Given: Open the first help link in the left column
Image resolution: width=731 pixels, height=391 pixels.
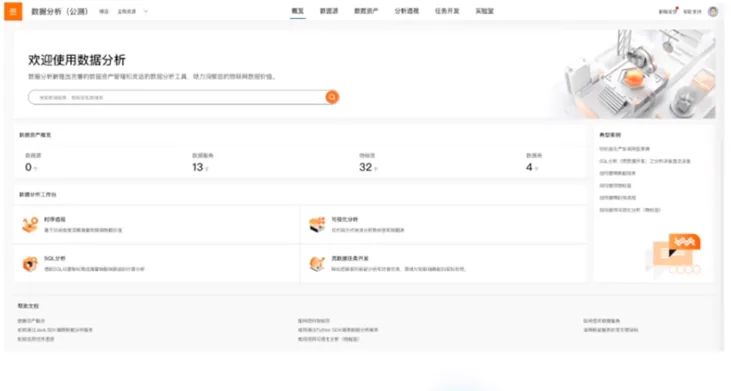Looking at the screenshot, I should (31, 321).
